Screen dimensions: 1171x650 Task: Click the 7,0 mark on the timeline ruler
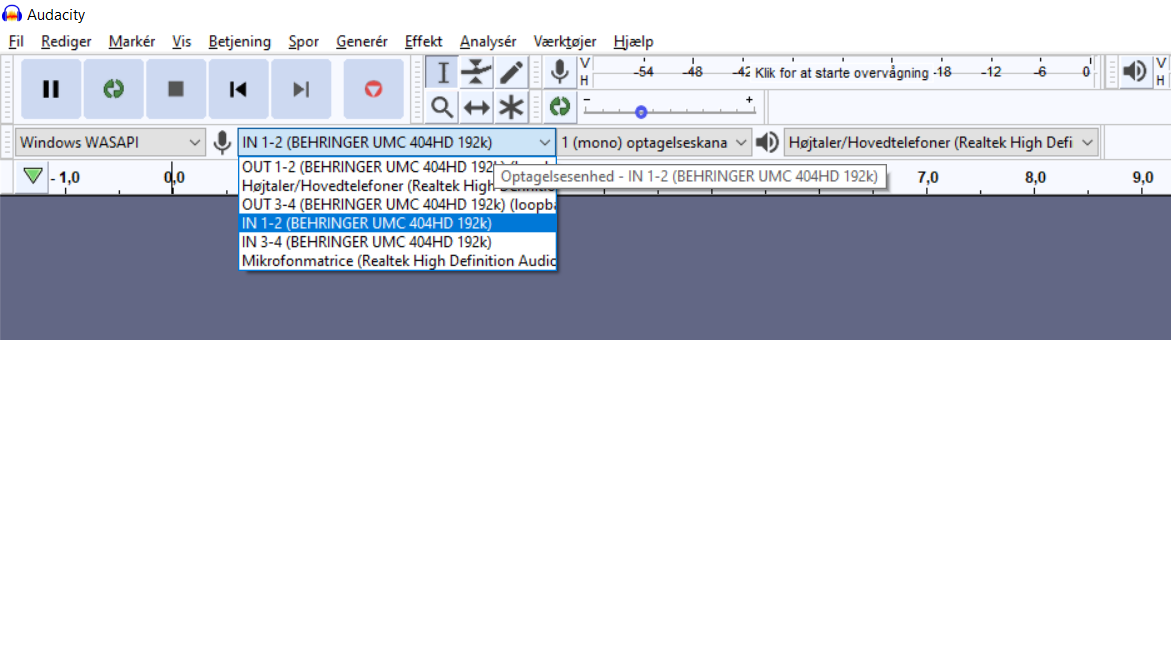pyautogui.click(x=928, y=178)
